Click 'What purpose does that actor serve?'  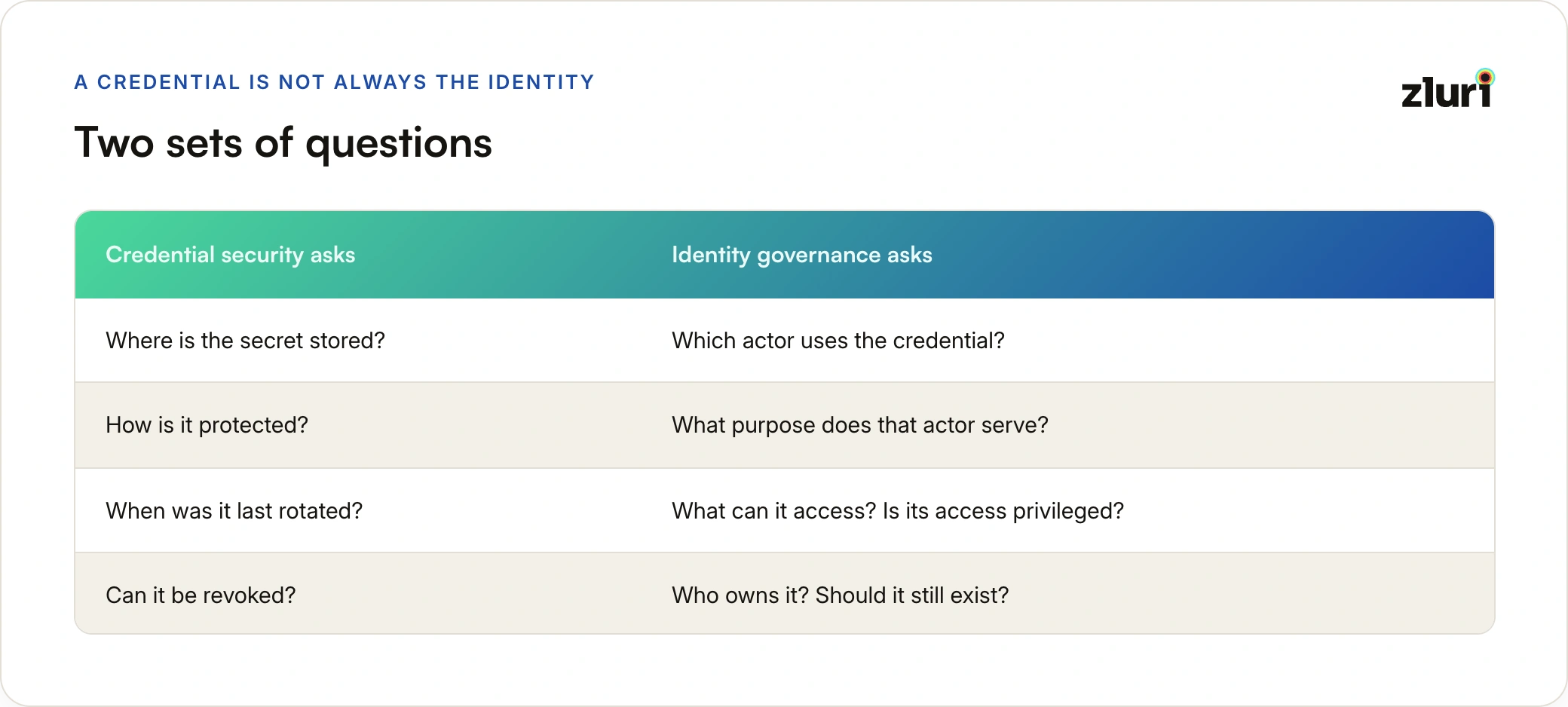pos(860,425)
